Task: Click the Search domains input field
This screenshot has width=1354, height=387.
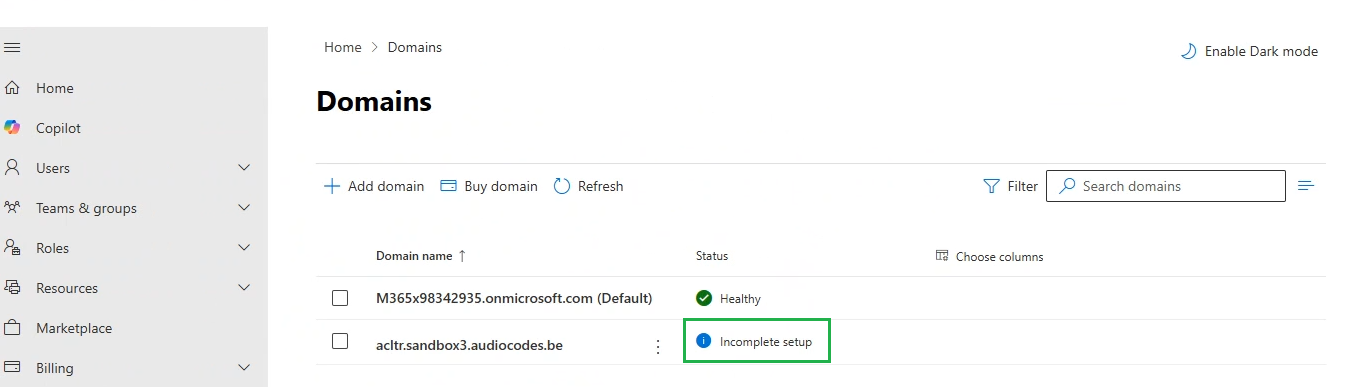Action: tap(1166, 186)
